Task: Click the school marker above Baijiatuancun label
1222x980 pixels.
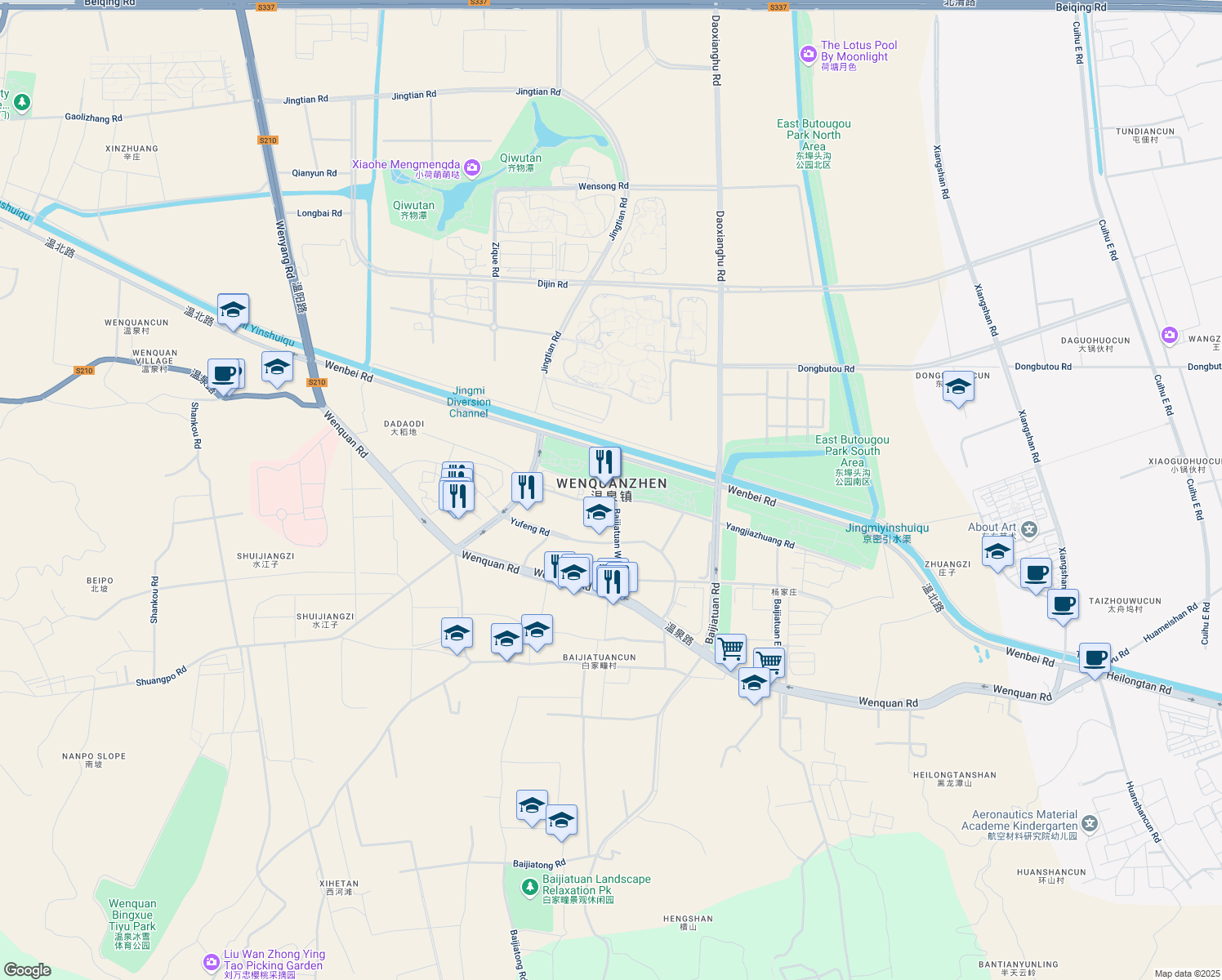Action: [x=537, y=628]
